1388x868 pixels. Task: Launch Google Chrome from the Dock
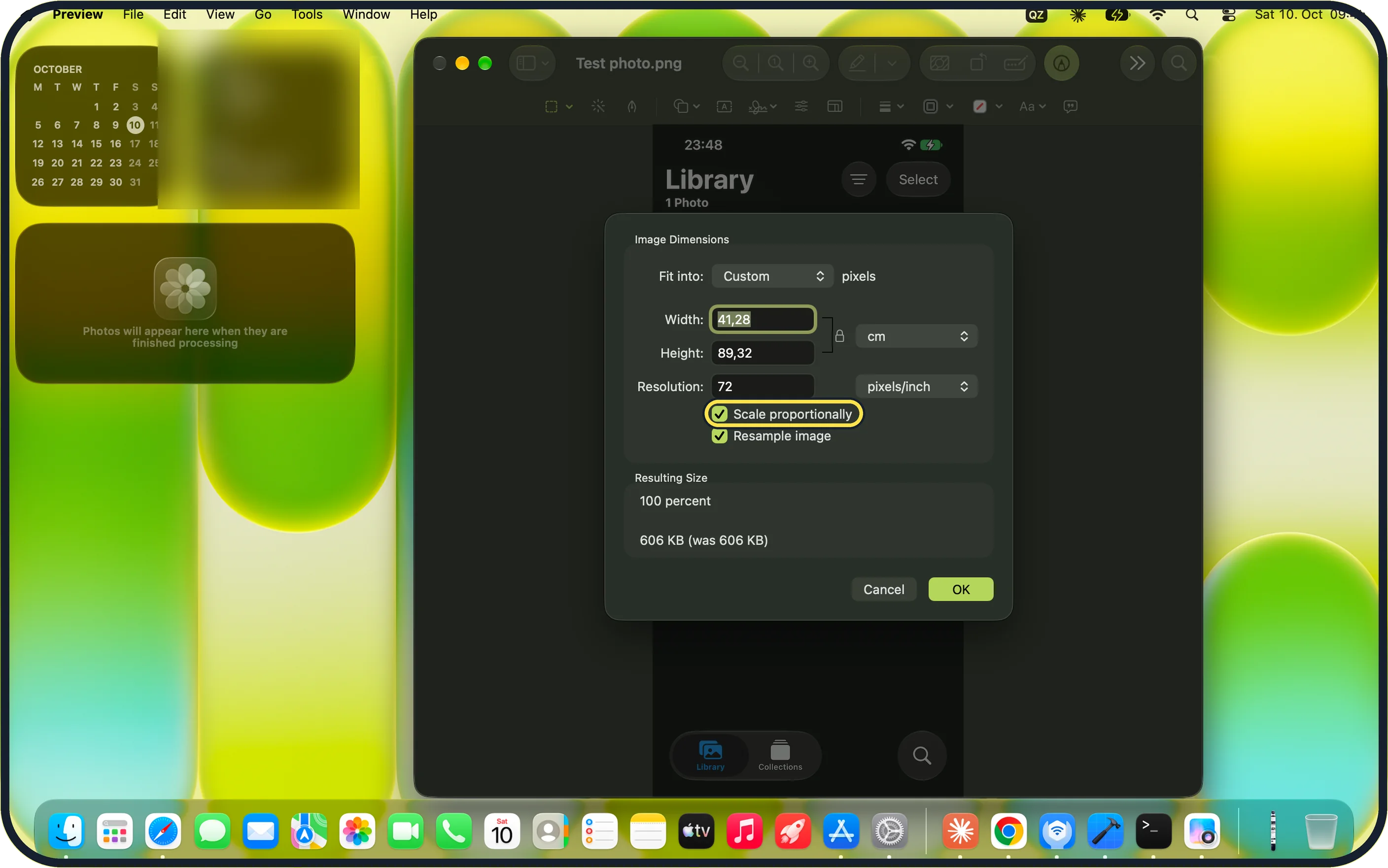tap(1008, 831)
